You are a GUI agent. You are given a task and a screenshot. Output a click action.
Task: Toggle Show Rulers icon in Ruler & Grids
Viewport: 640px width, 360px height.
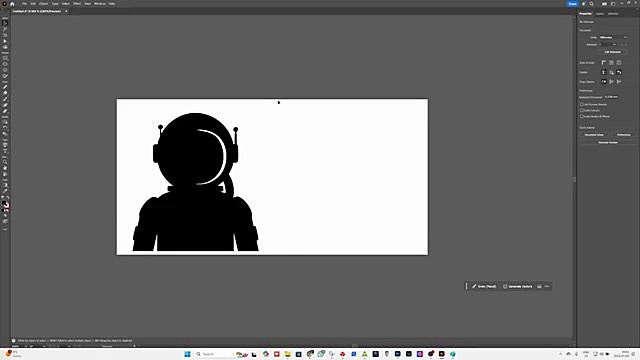pos(604,62)
